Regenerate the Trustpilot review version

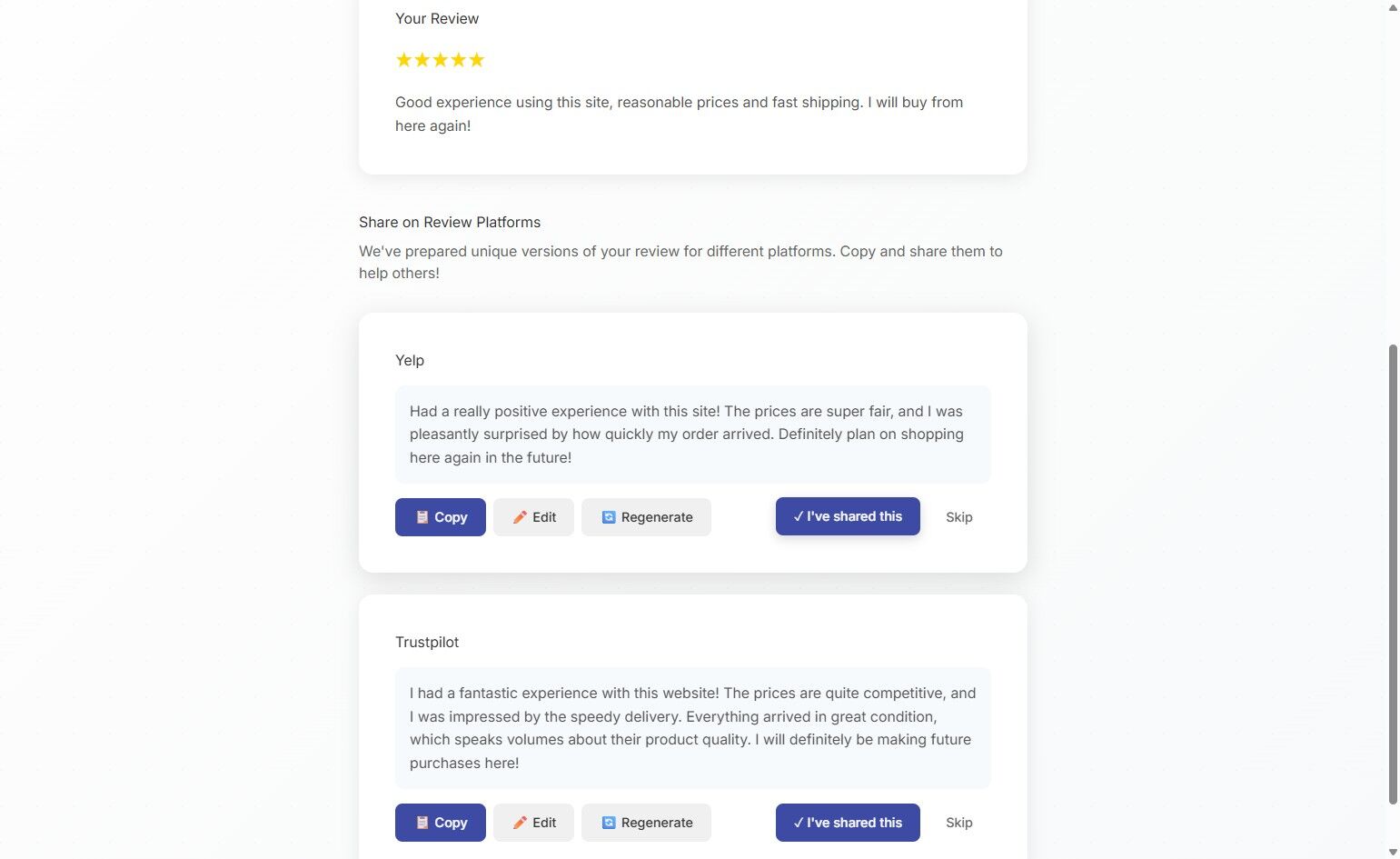coord(646,823)
